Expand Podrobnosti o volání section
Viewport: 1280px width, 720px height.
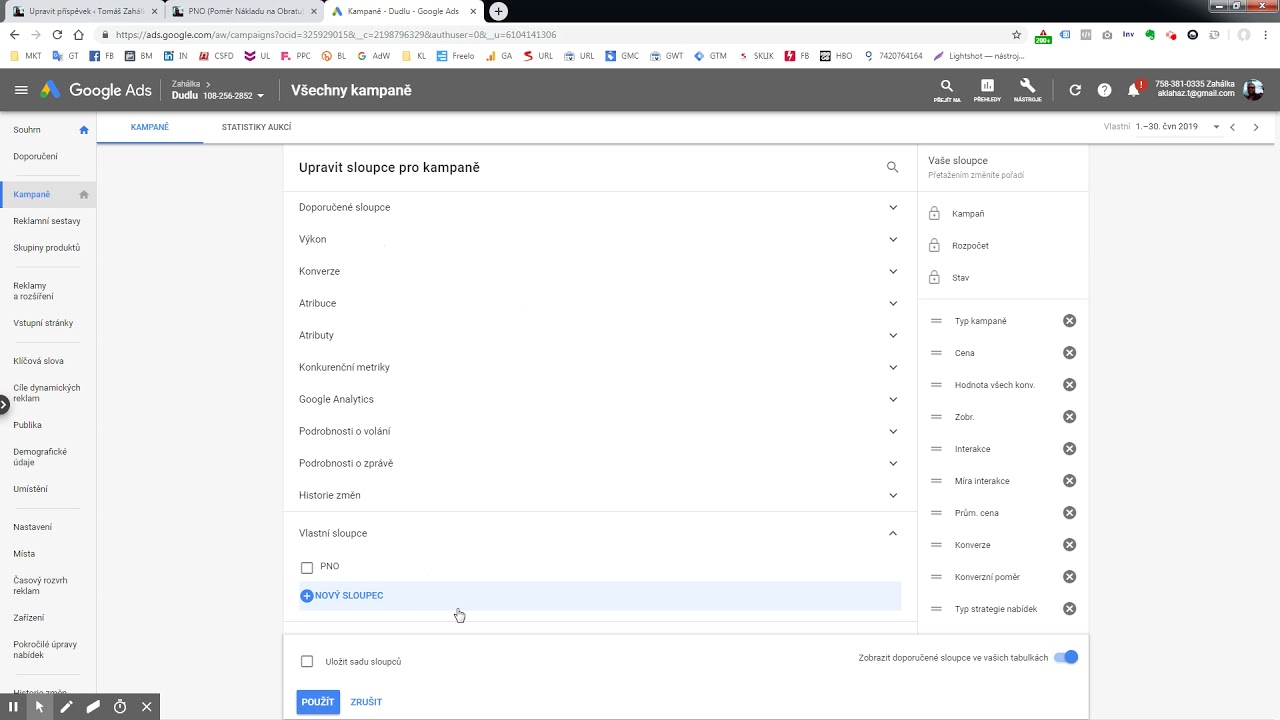click(x=600, y=431)
